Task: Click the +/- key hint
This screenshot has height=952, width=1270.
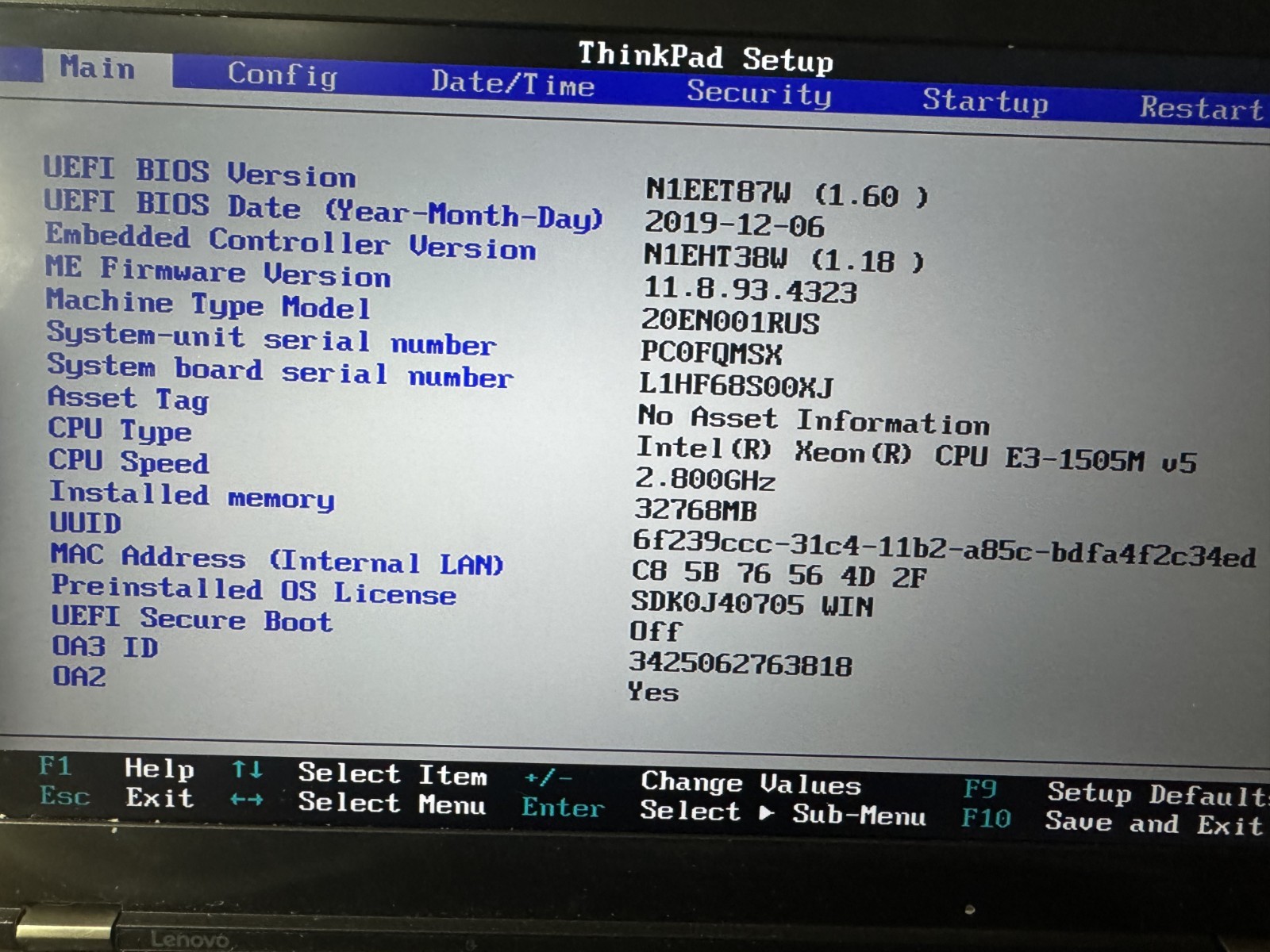Action: coord(548,777)
